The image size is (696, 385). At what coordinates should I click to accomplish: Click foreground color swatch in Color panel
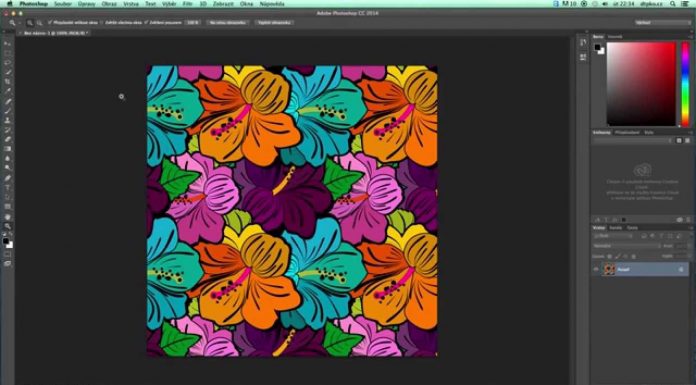coord(597,47)
